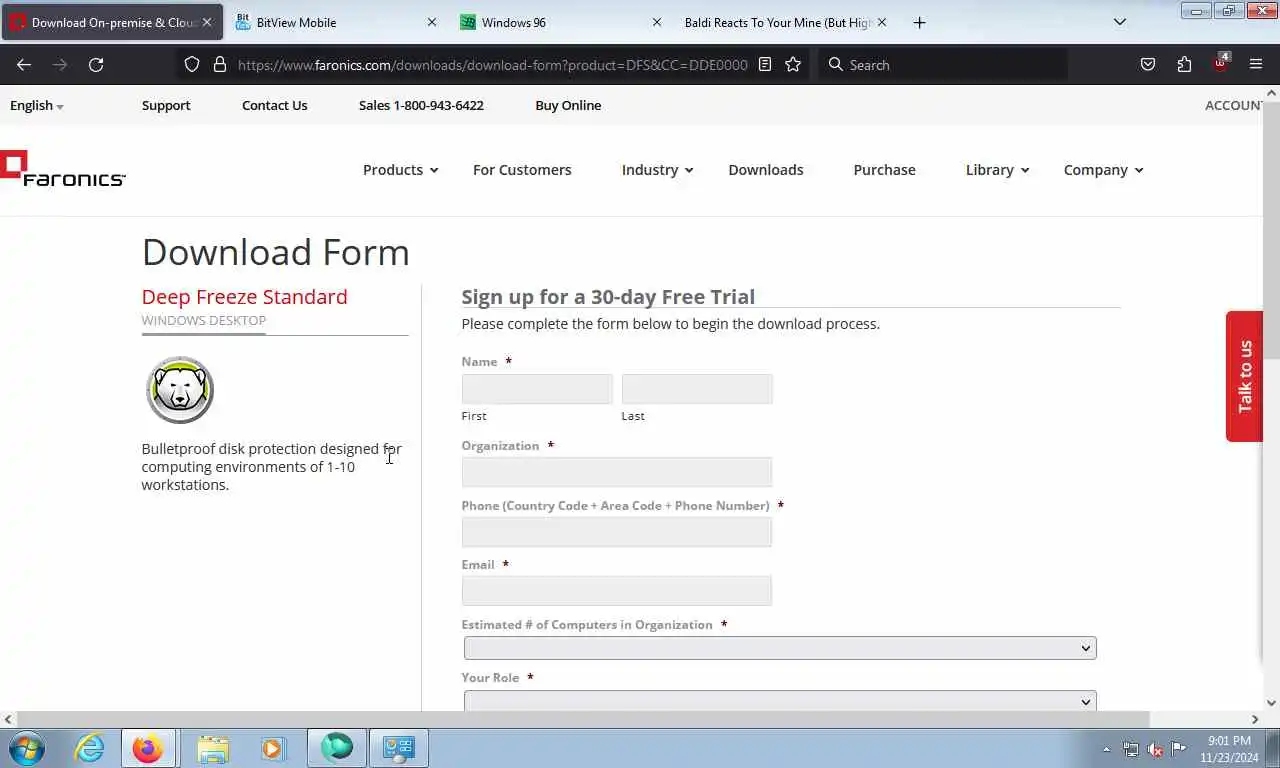Click the green round taskbar app icon
1280x768 pixels.
337,748
